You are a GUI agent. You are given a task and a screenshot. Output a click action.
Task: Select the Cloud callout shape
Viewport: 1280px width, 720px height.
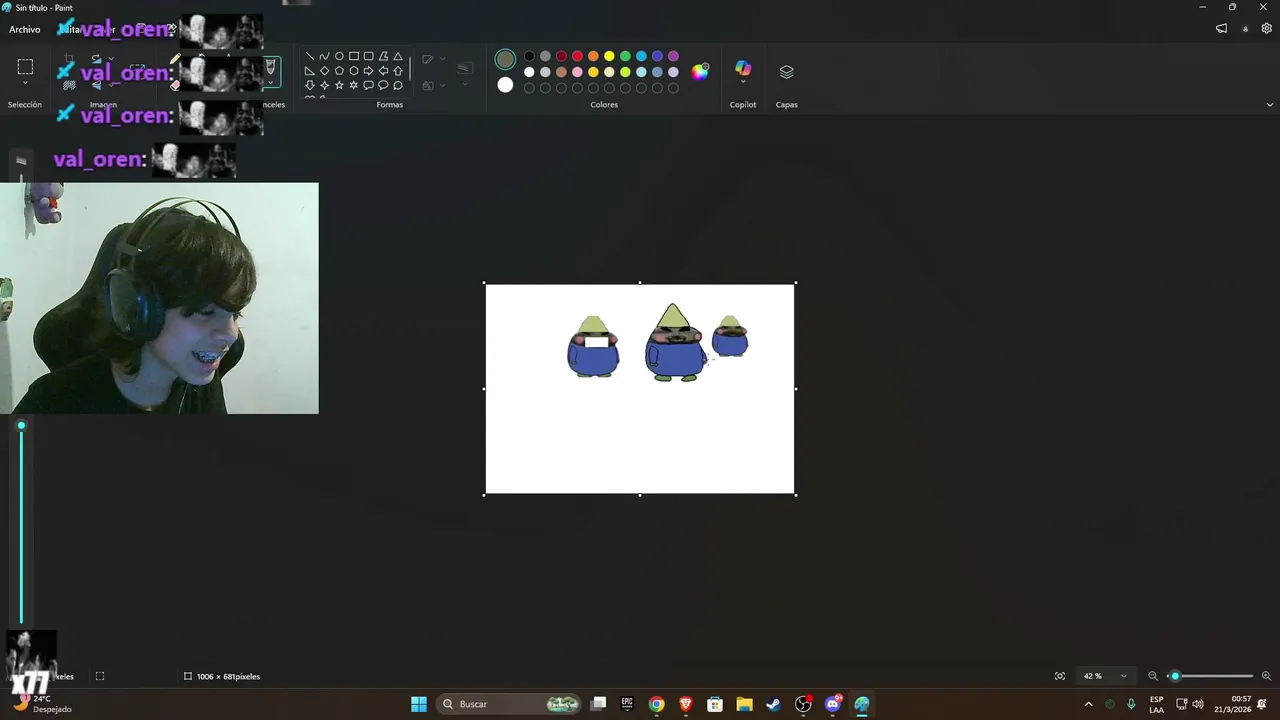tap(398, 86)
